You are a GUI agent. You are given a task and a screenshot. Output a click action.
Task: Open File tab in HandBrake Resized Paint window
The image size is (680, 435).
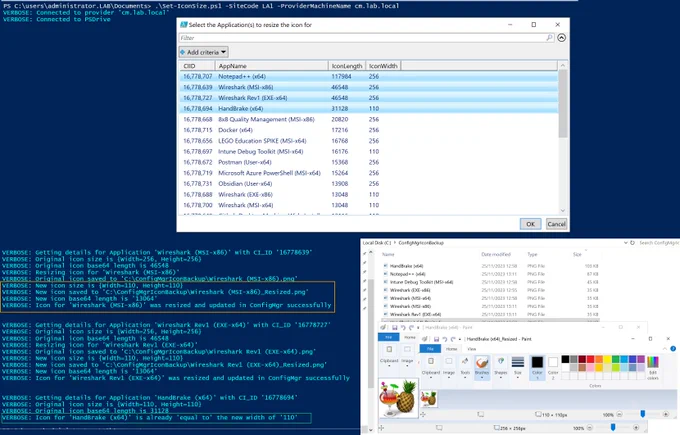pyautogui.click(x=430, y=349)
